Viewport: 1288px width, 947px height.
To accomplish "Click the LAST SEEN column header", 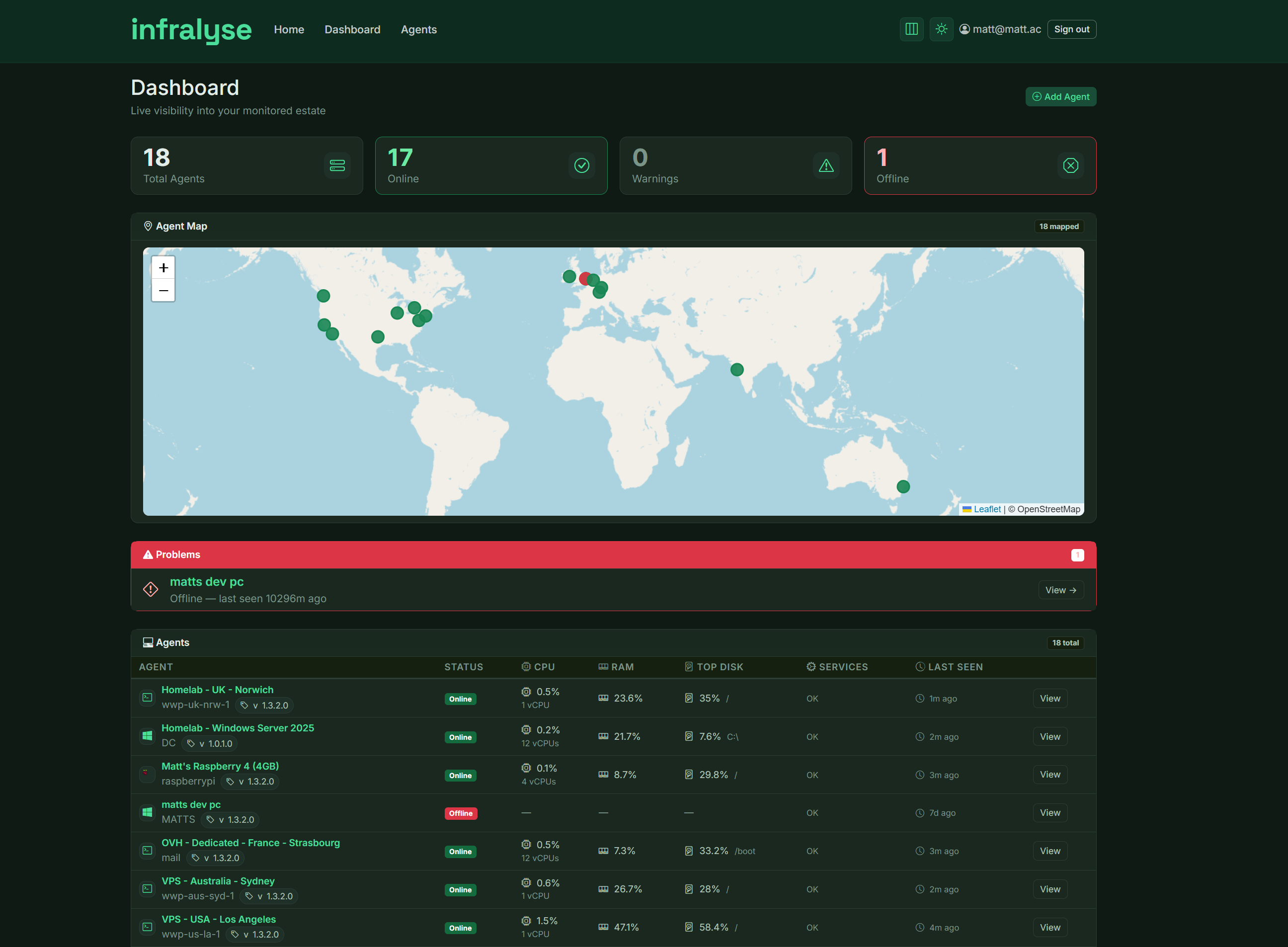I will (x=949, y=667).
